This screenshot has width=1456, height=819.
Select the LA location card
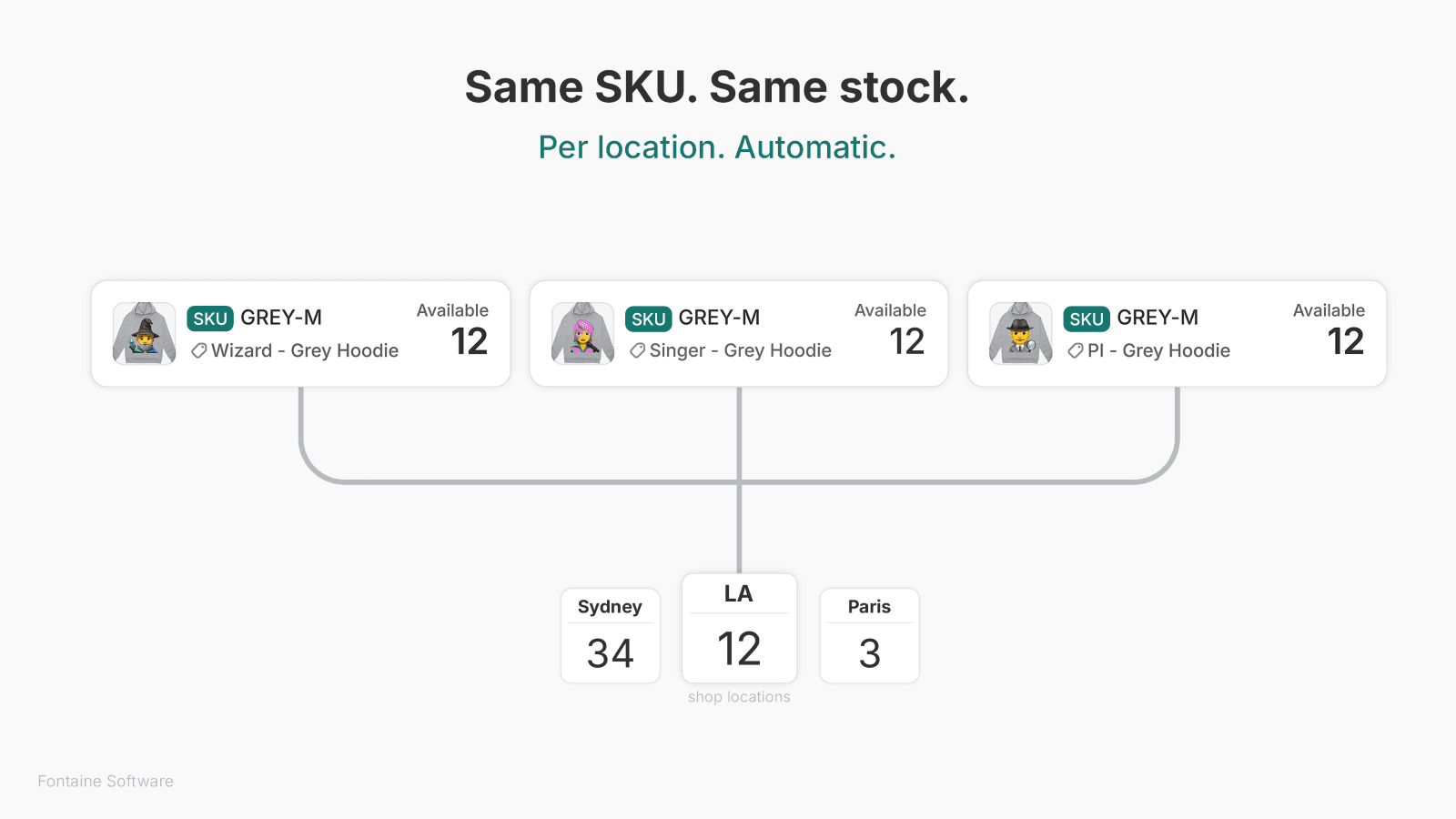click(x=739, y=628)
